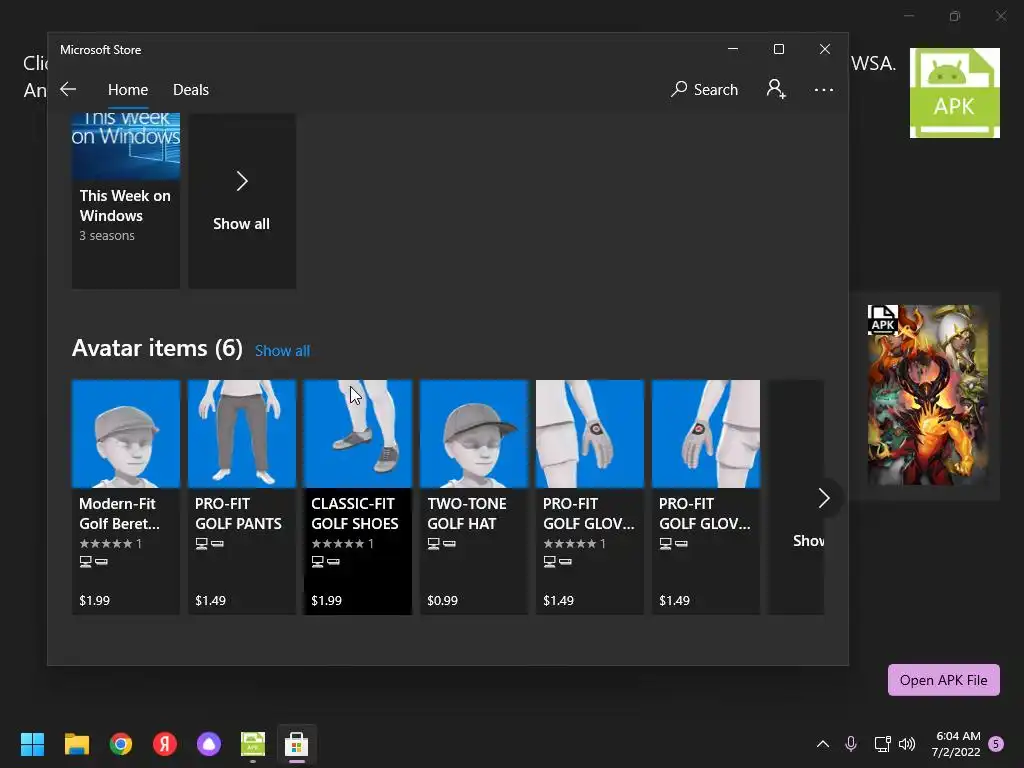The height and width of the screenshot is (768, 1024).
Task: Open purple Alice assistant taskbar icon
Action: tap(209, 744)
